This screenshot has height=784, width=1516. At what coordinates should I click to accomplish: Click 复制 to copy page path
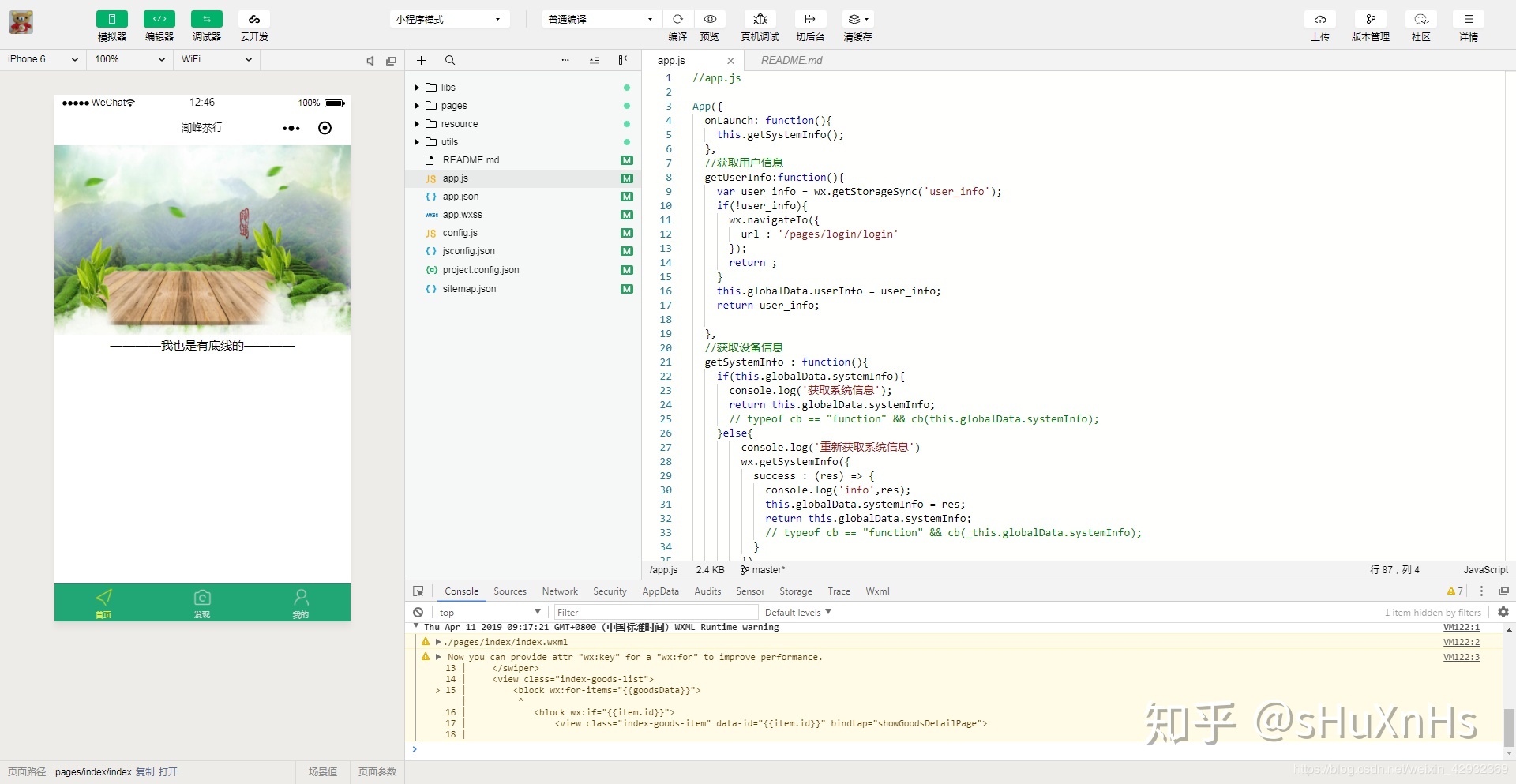(145, 772)
